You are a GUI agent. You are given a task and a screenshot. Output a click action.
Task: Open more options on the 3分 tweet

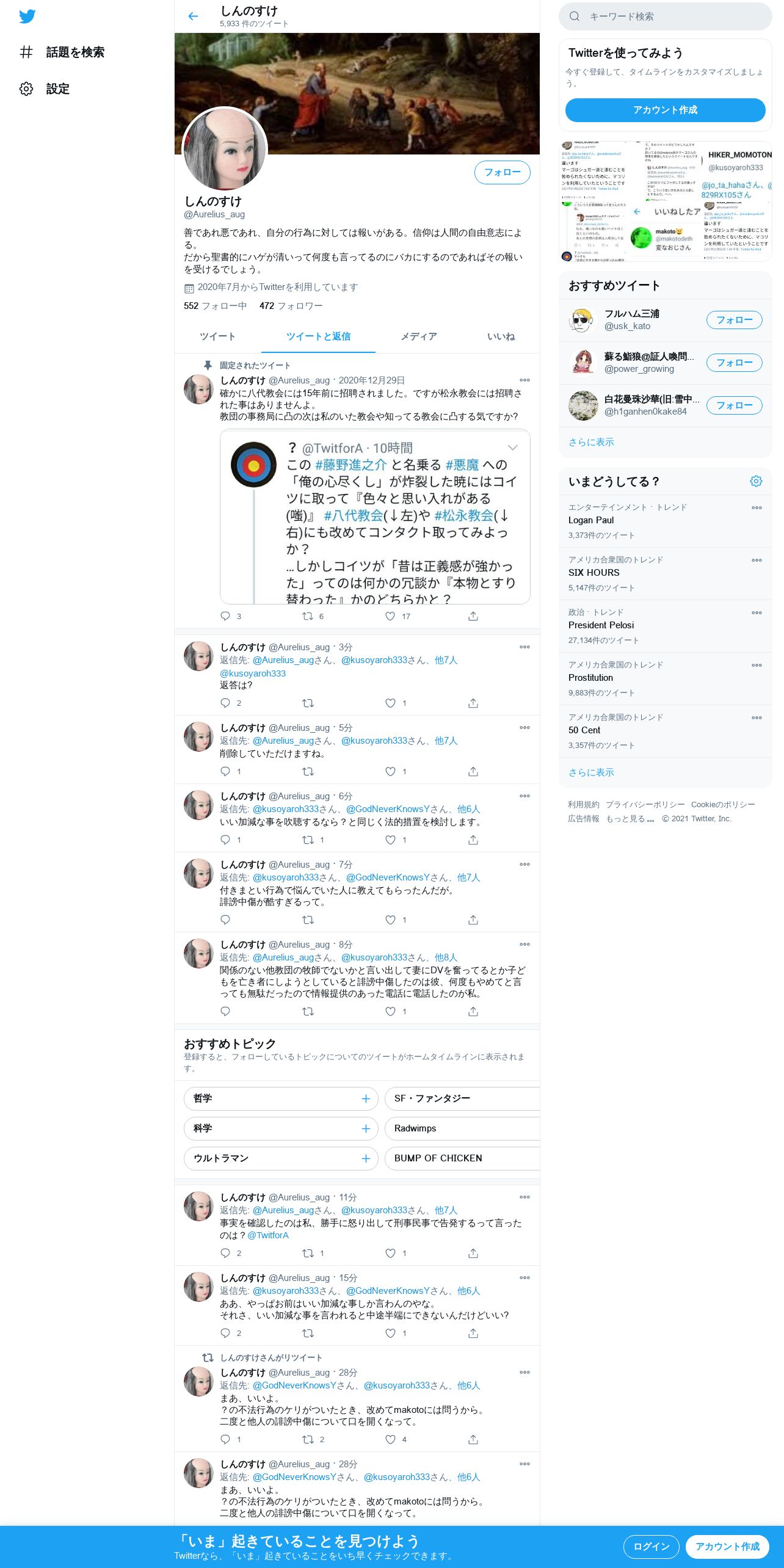pos(524,647)
